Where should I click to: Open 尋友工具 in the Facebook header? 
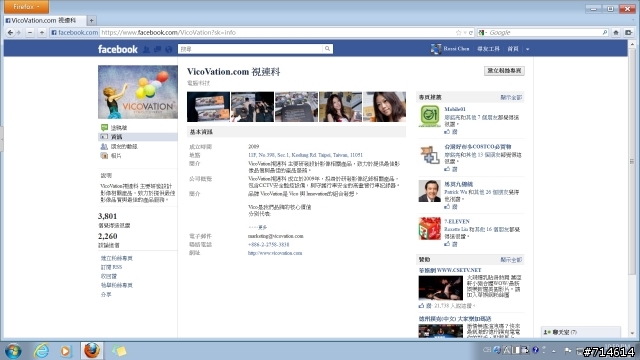click(488, 49)
